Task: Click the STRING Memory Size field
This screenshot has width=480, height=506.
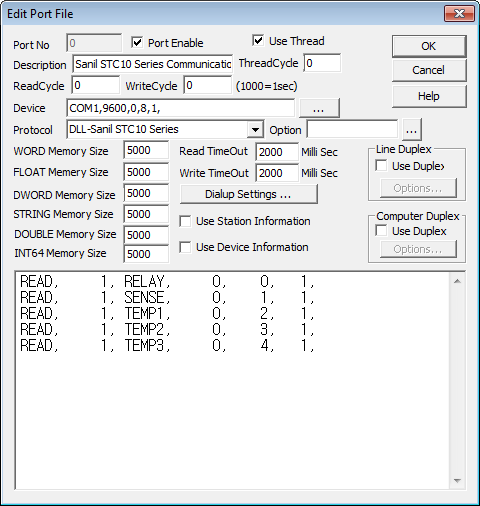Action: (146, 214)
